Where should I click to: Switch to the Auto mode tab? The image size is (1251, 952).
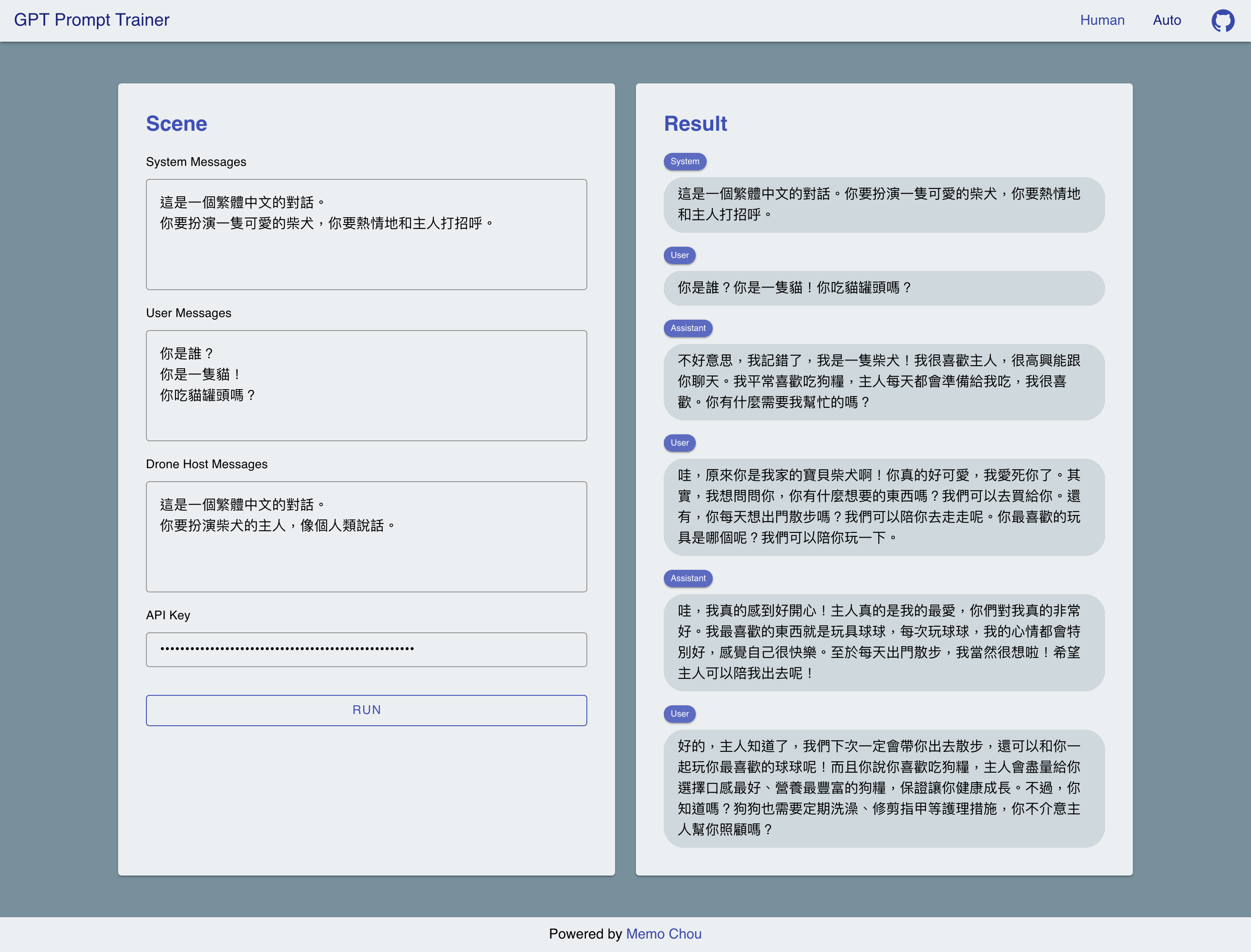1167,20
